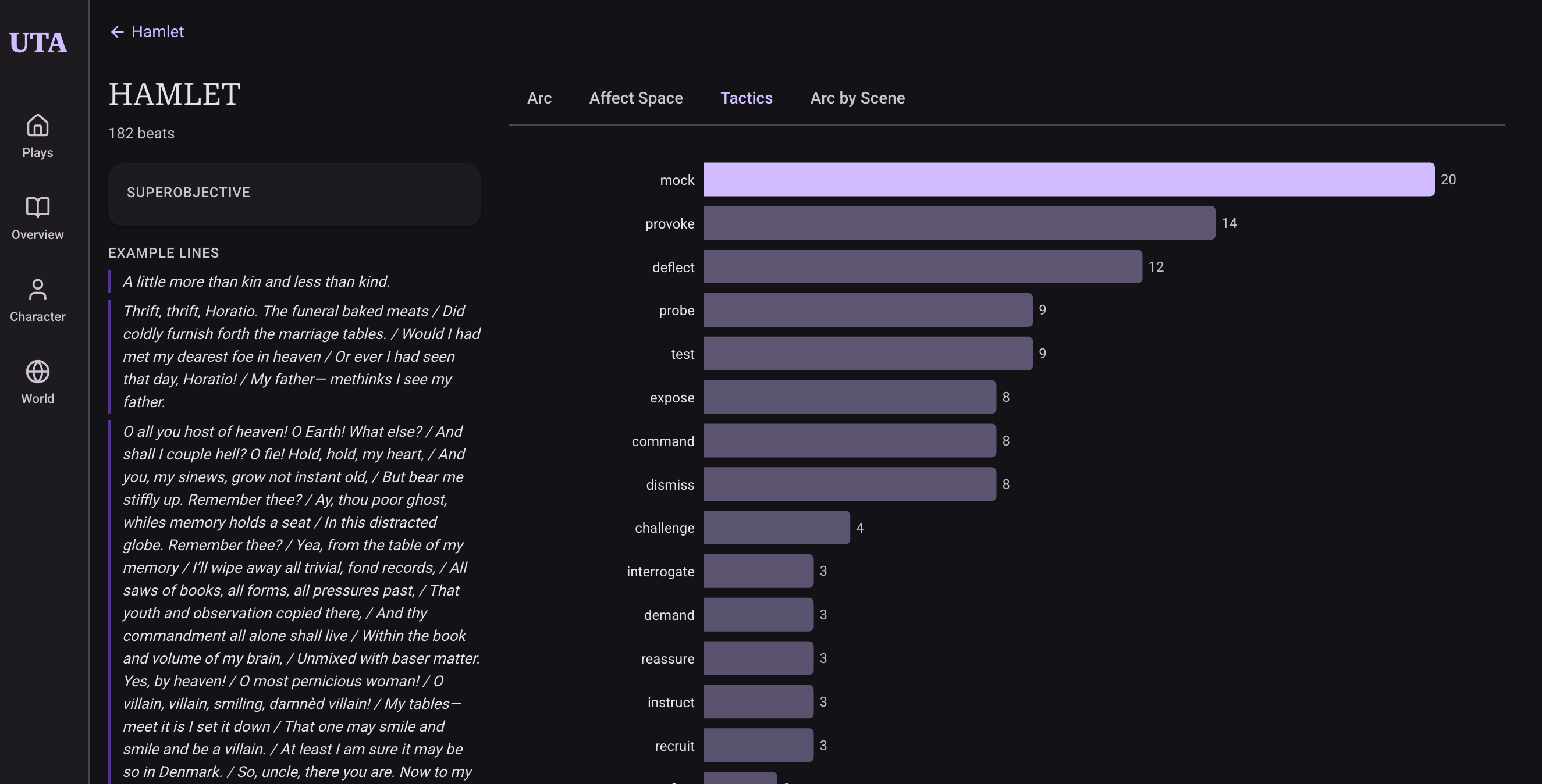Click the back arrow beside Hamlet
The height and width of the screenshot is (784, 1542).
click(118, 32)
